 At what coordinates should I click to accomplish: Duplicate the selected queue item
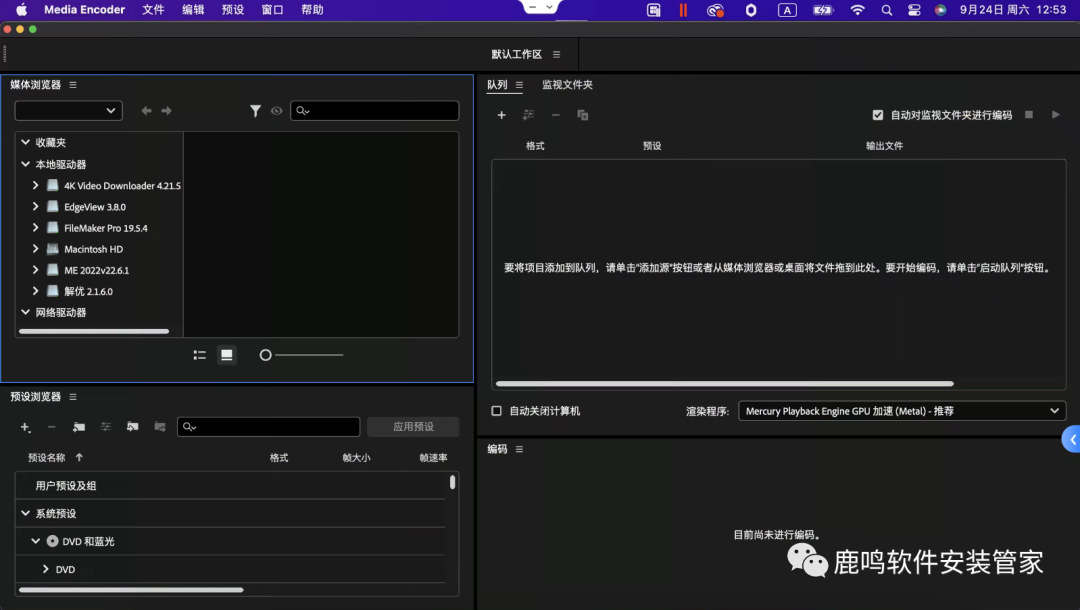pos(583,115)
